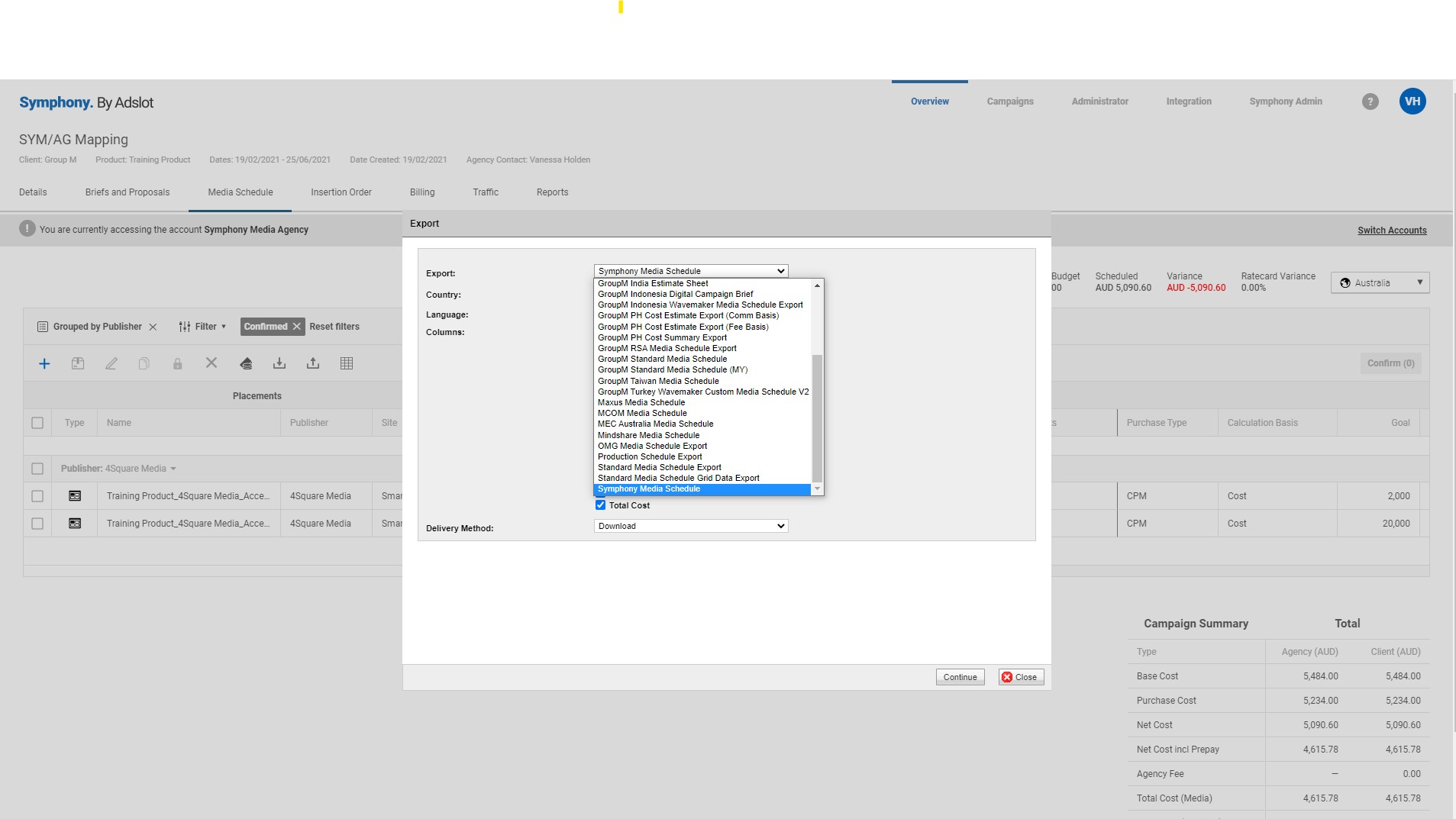Viewport: 1456px width, 819px height.
Task: Click the filter sliders icon
Action: click(x=185, y=327)
